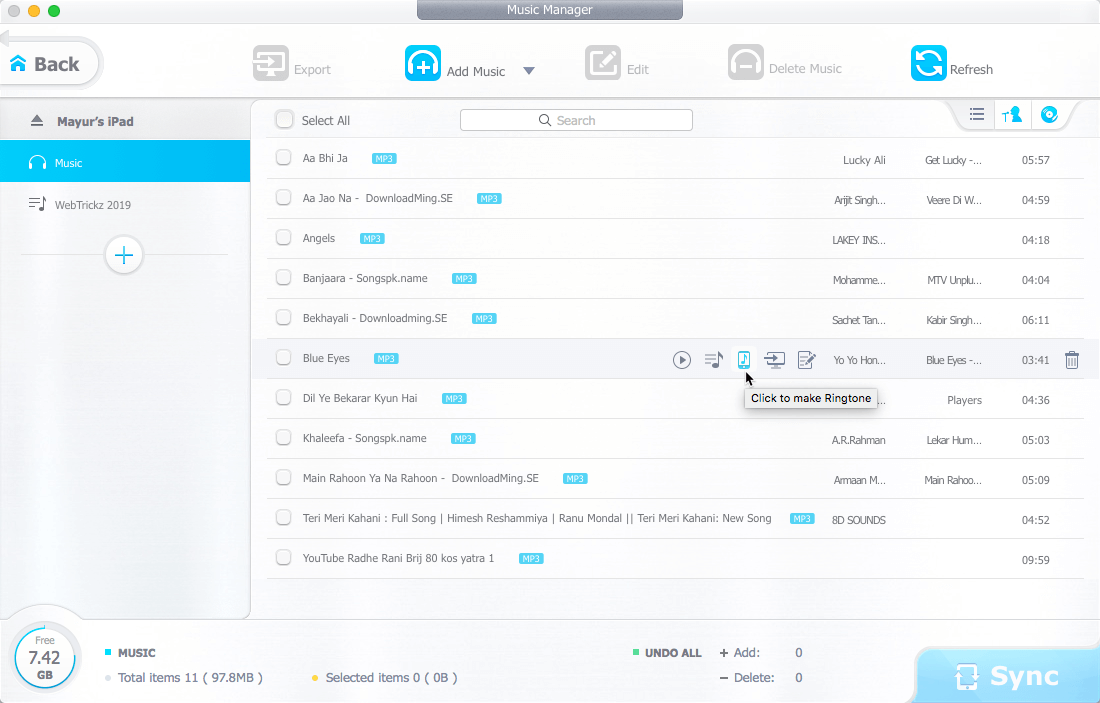This screenshot has width=1100, height=703.
Task: Check the Dil Ye Bekarar Kyun Hai checkbox
Action: pyautogui.click(x=283, y=398)
